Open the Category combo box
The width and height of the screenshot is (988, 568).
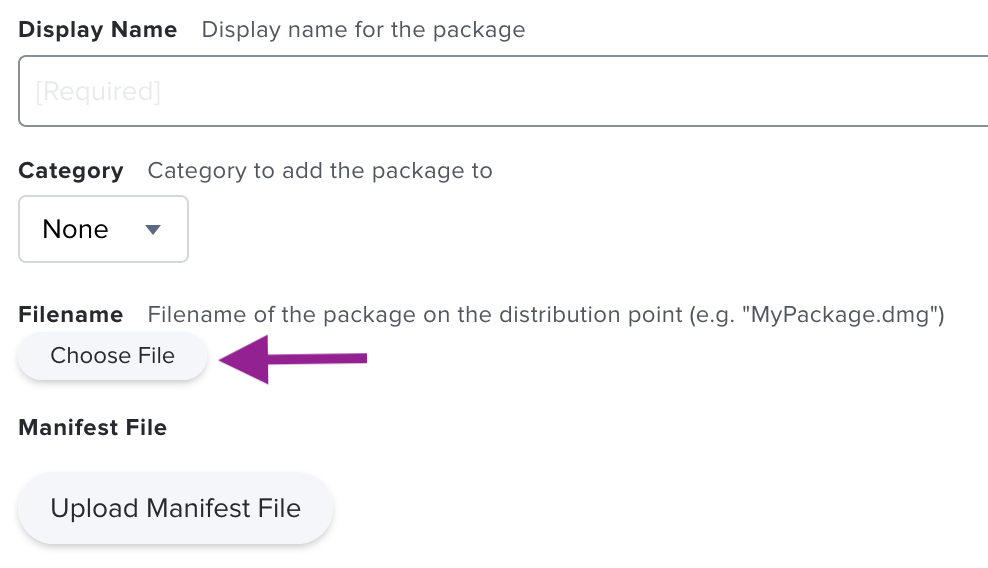(103, 229)
